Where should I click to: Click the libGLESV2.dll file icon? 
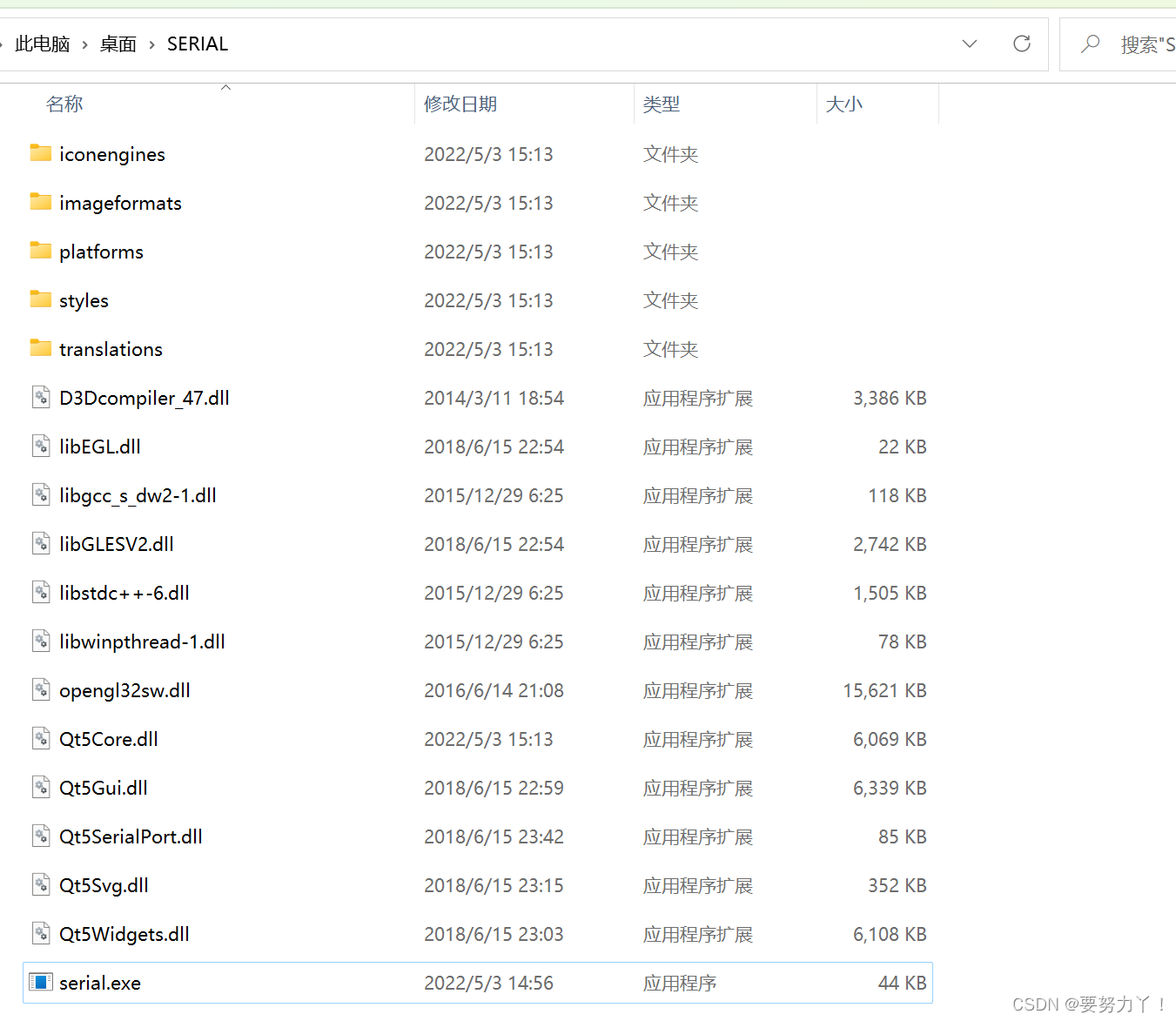(x=41, y=544)
